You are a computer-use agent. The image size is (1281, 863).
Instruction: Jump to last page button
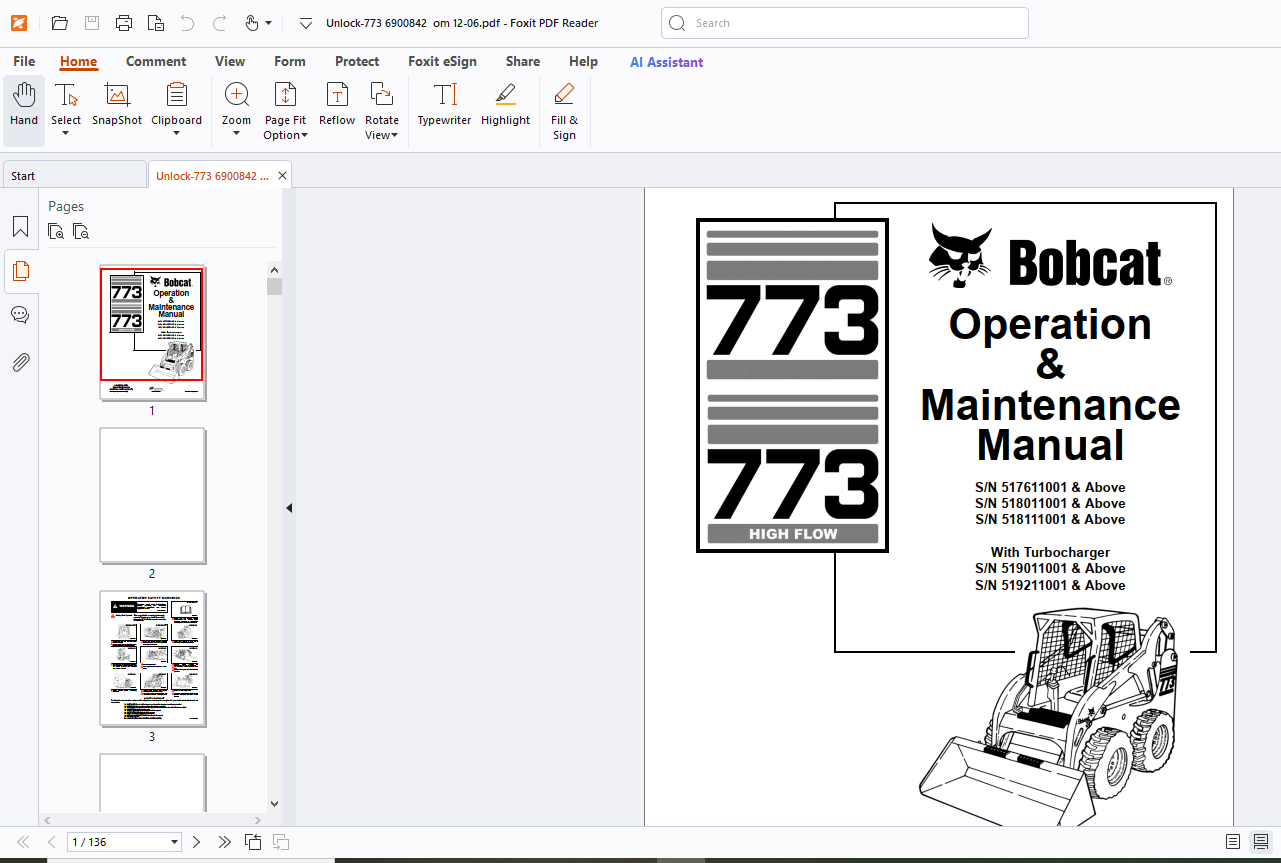(x=225, y=842)
